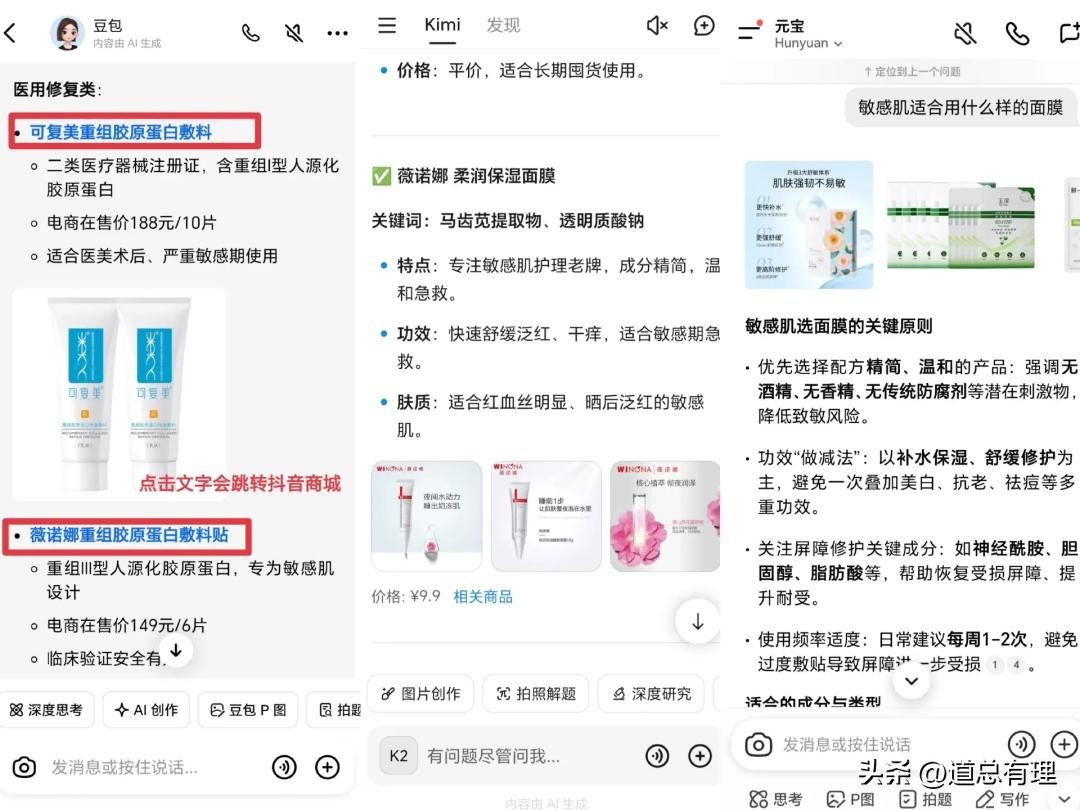Switch to the 发现 tab in Kimi
The image size is (1080, 810).
point(504,25)
